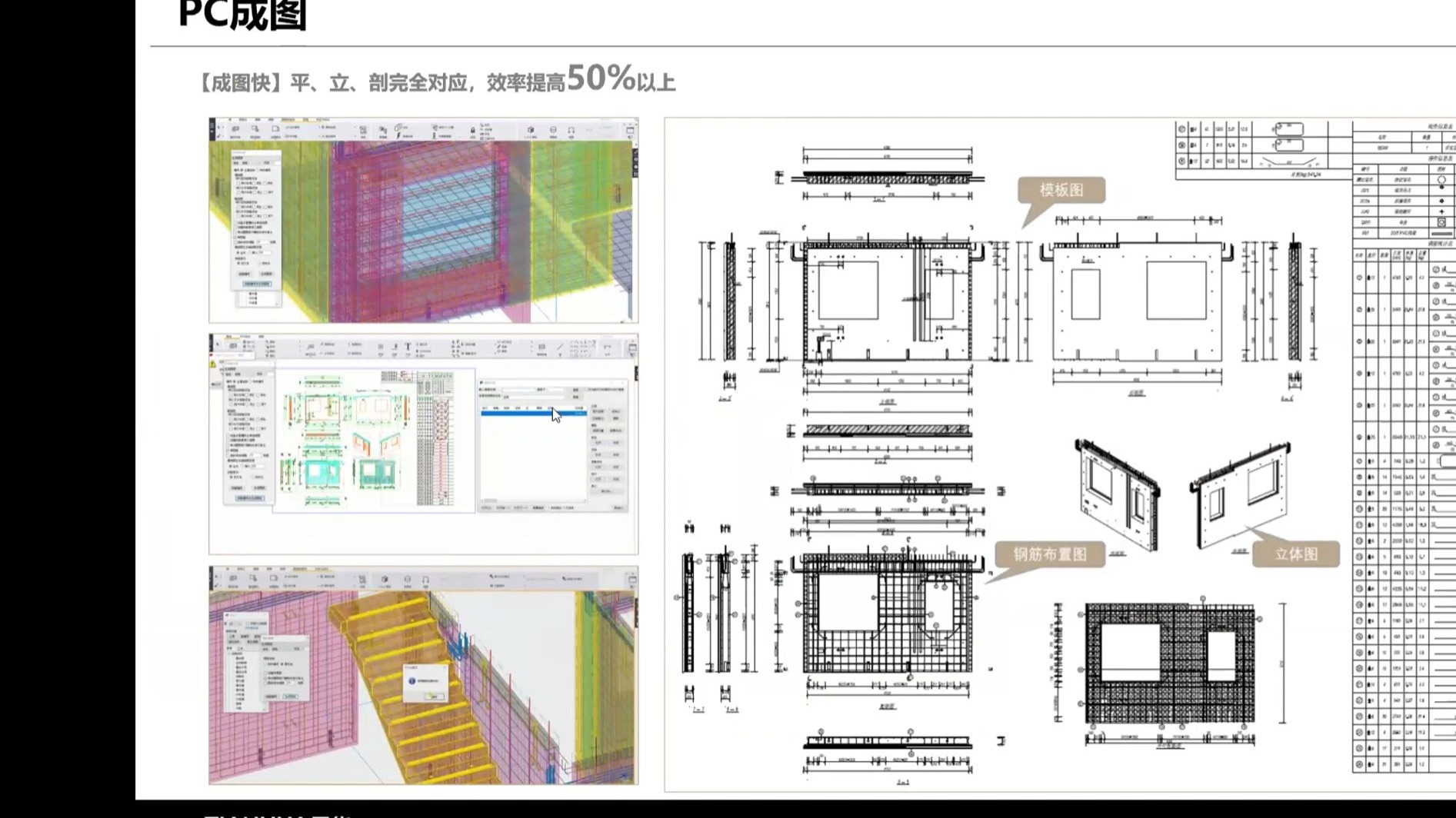
Task: Select the diagonal line tool icon in the drawing-sheet toolbar
Action: coord(560,347)
